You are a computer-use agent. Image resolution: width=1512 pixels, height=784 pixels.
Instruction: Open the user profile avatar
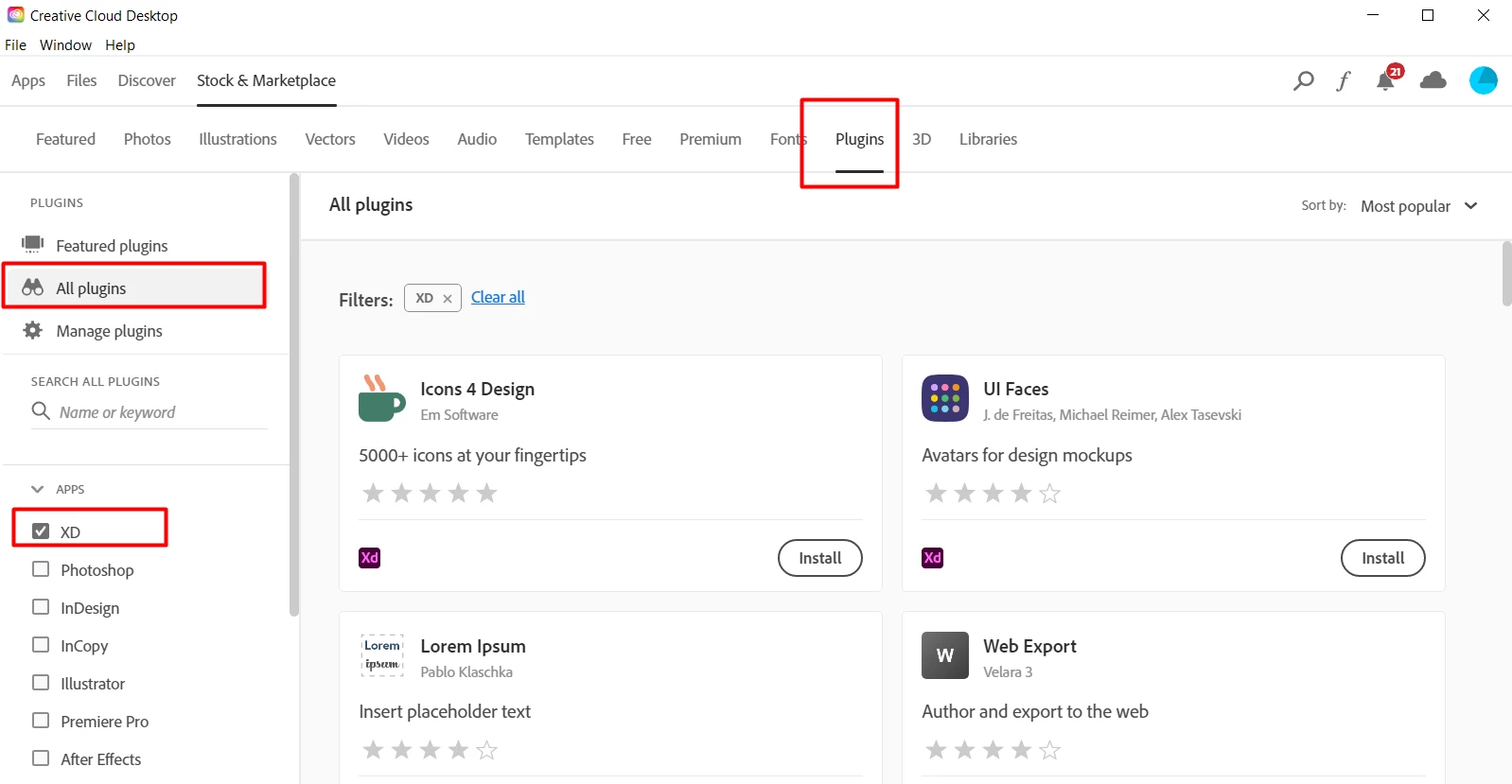pyautogui.click(x=1483, y=80)
